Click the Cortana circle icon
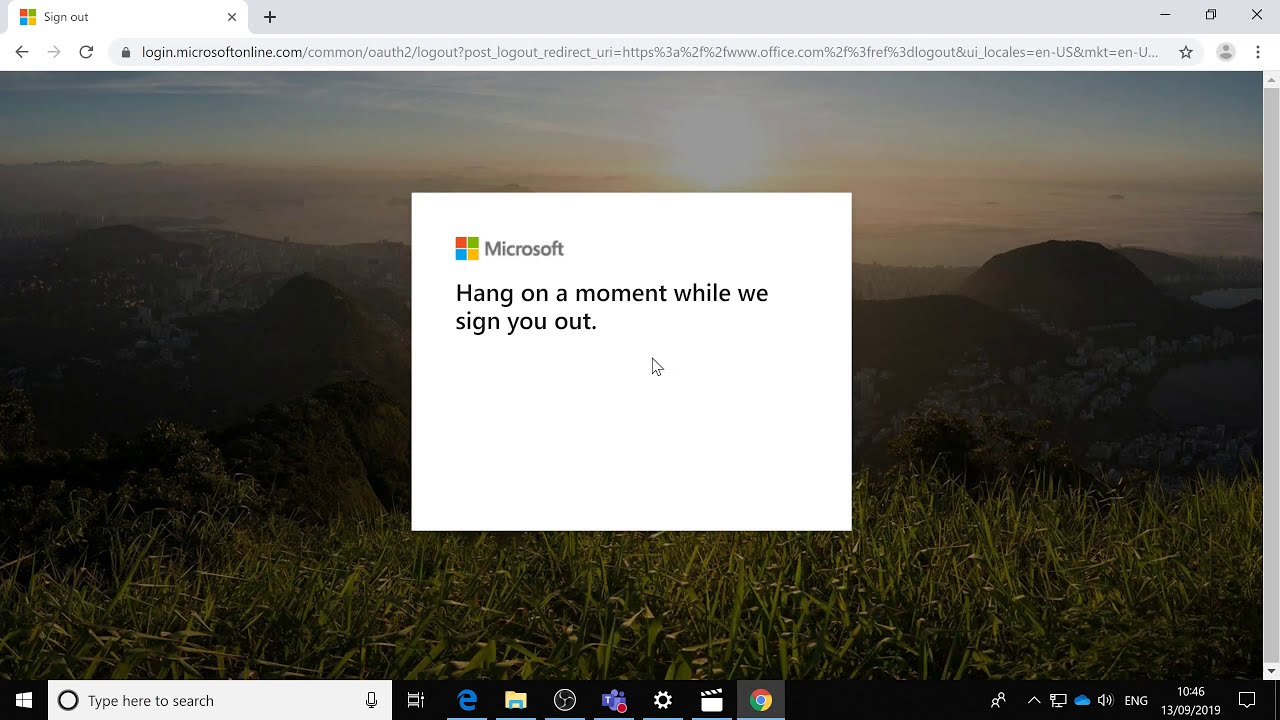Screen dimensions: 1280x720 tap(68, 700)
